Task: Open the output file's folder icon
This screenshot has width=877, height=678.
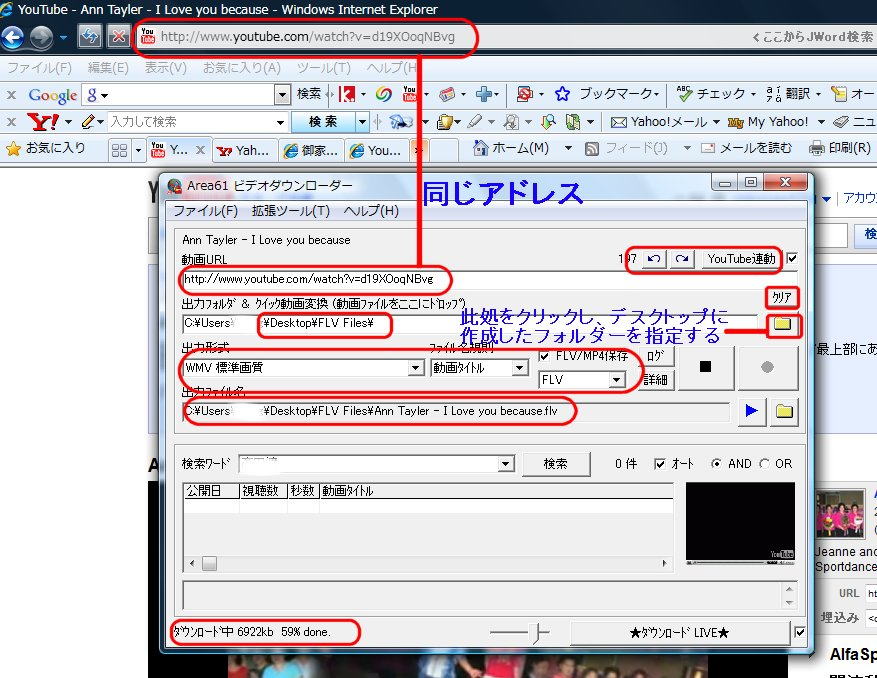Action: (784, 411)
